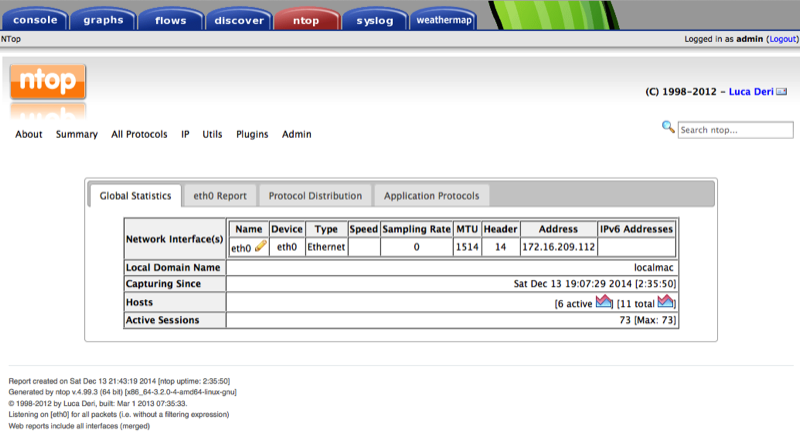
Task: Click the magnifying glass search icon
Action: pos(668,127)
